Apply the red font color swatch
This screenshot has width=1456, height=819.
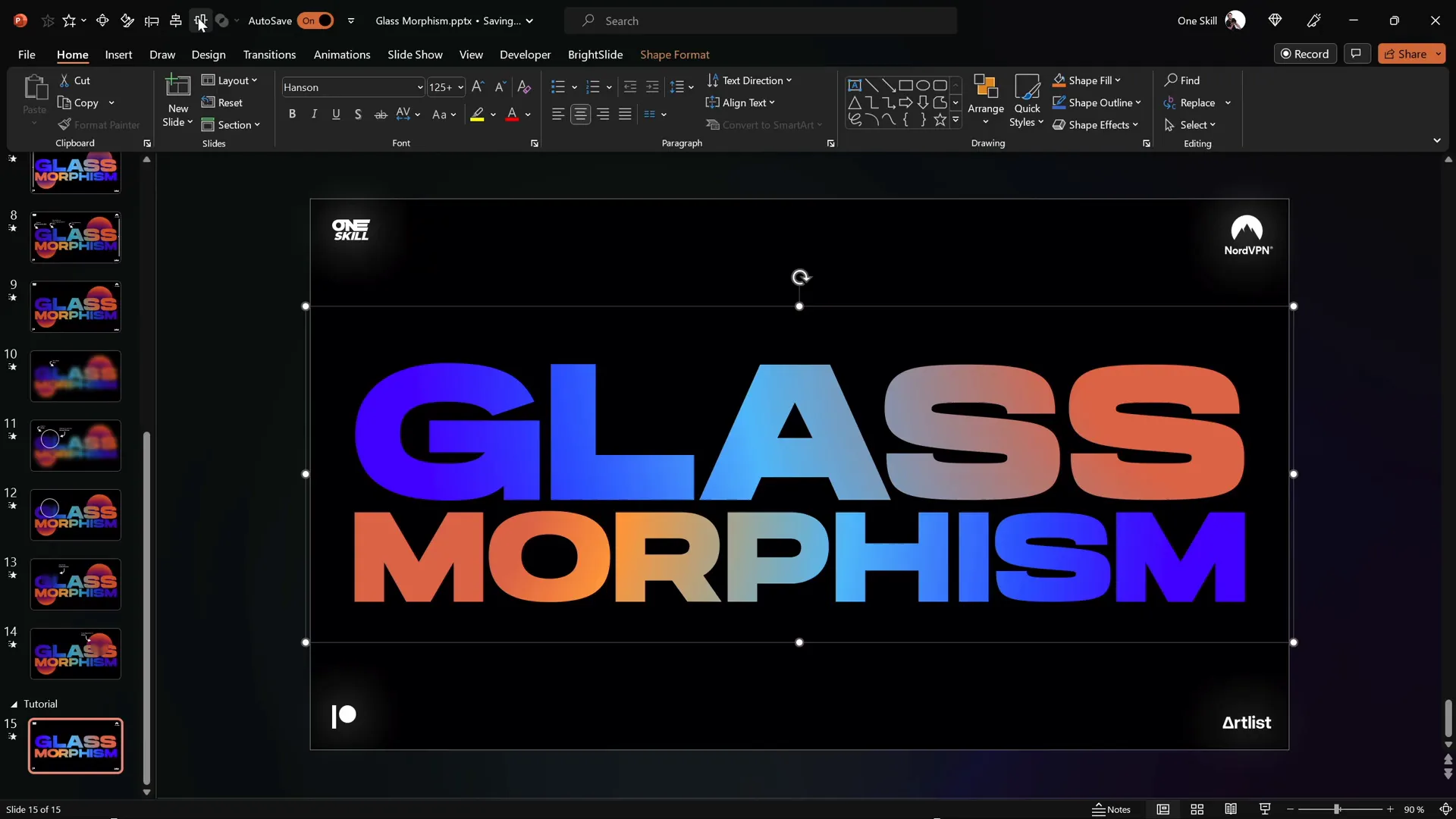(512, 115)
